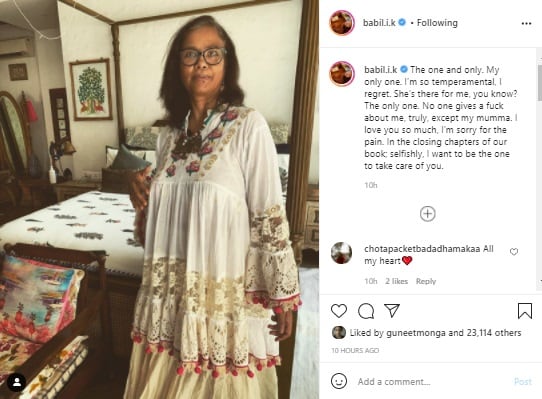The image size is (542, 399).
Task: View the comment's 2 likes
Action: [396, 281]
